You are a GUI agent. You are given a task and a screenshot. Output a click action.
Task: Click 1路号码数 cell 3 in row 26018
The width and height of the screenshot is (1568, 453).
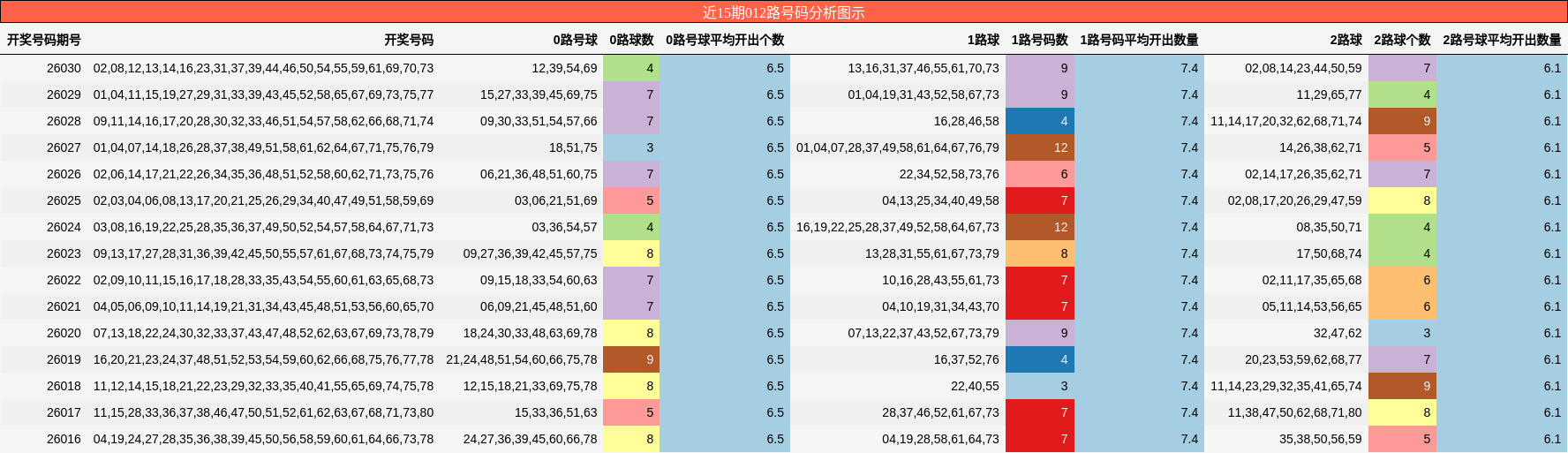1040,386
